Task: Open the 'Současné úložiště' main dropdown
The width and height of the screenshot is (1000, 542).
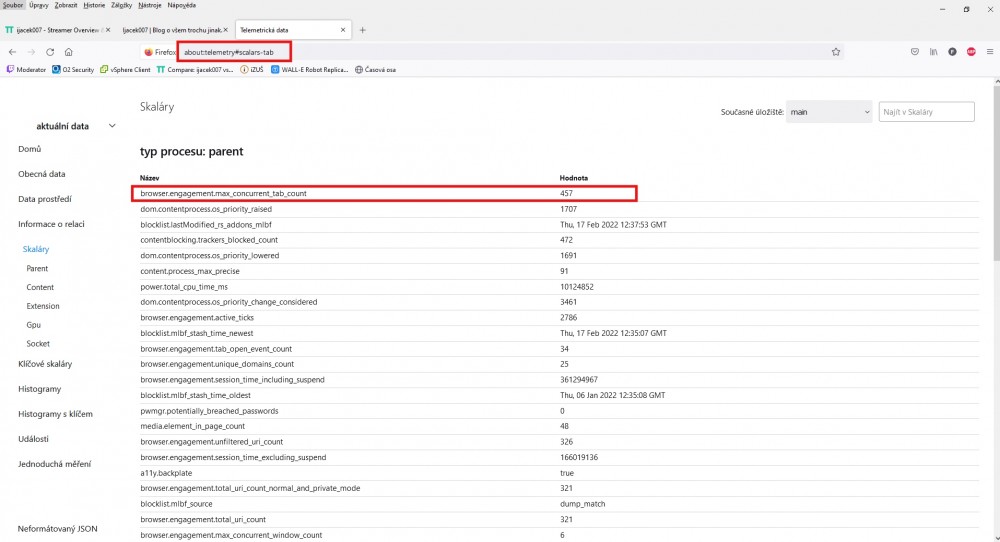Action: point(829,112)
